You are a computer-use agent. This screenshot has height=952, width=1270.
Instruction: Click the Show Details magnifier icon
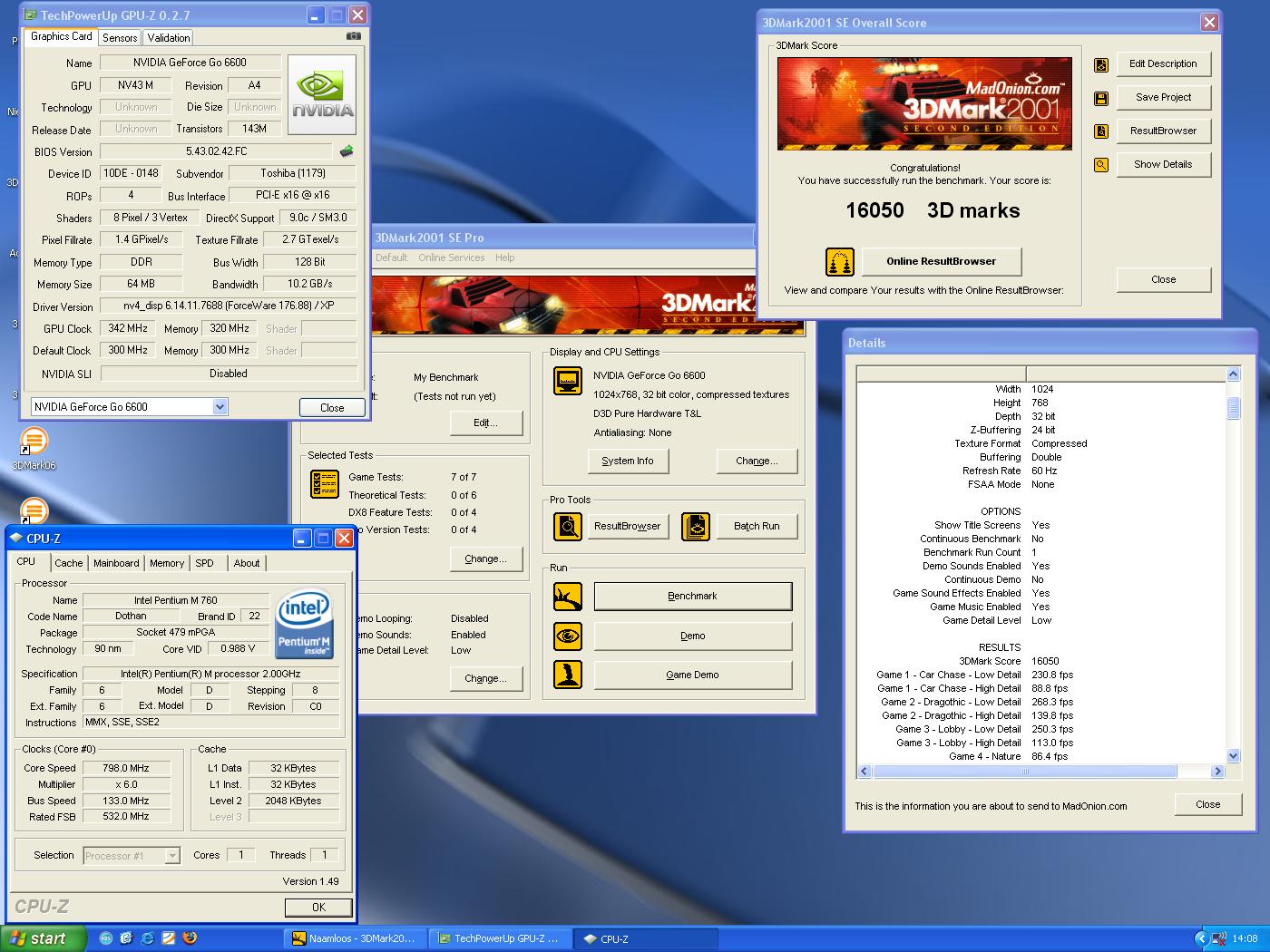(x=1101, y=165)
